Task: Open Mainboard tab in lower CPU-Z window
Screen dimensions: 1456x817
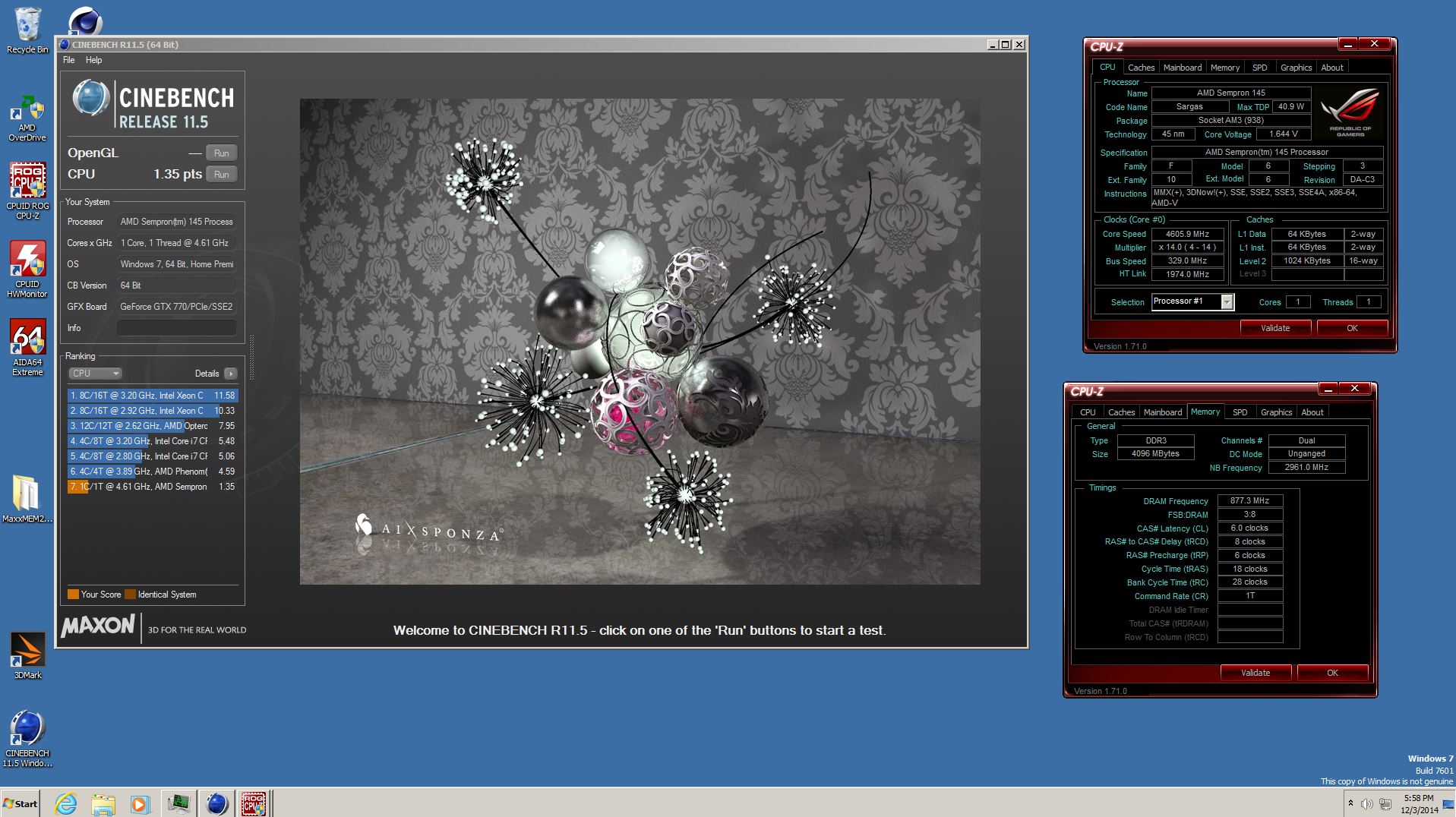Action: pos(1163,412)
